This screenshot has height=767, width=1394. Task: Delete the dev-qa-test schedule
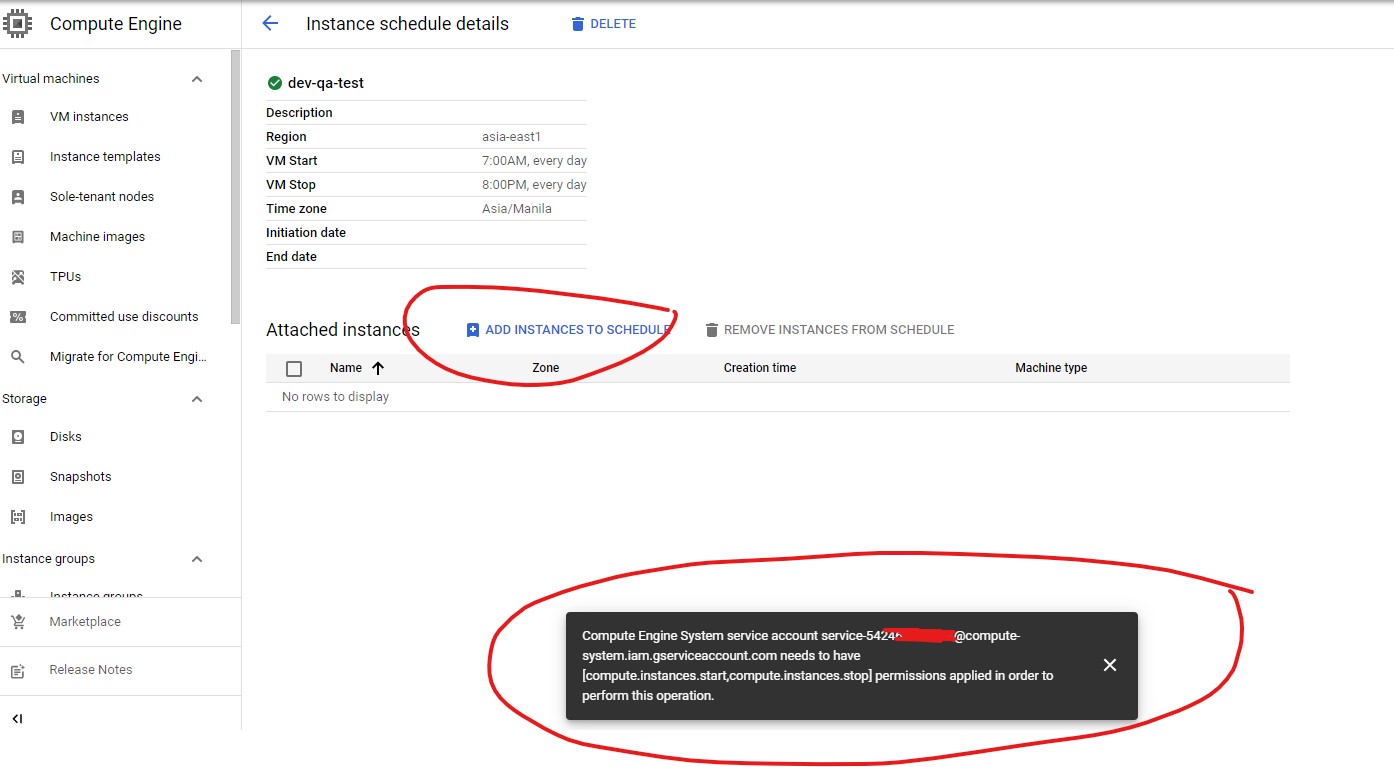coord(603,23)
